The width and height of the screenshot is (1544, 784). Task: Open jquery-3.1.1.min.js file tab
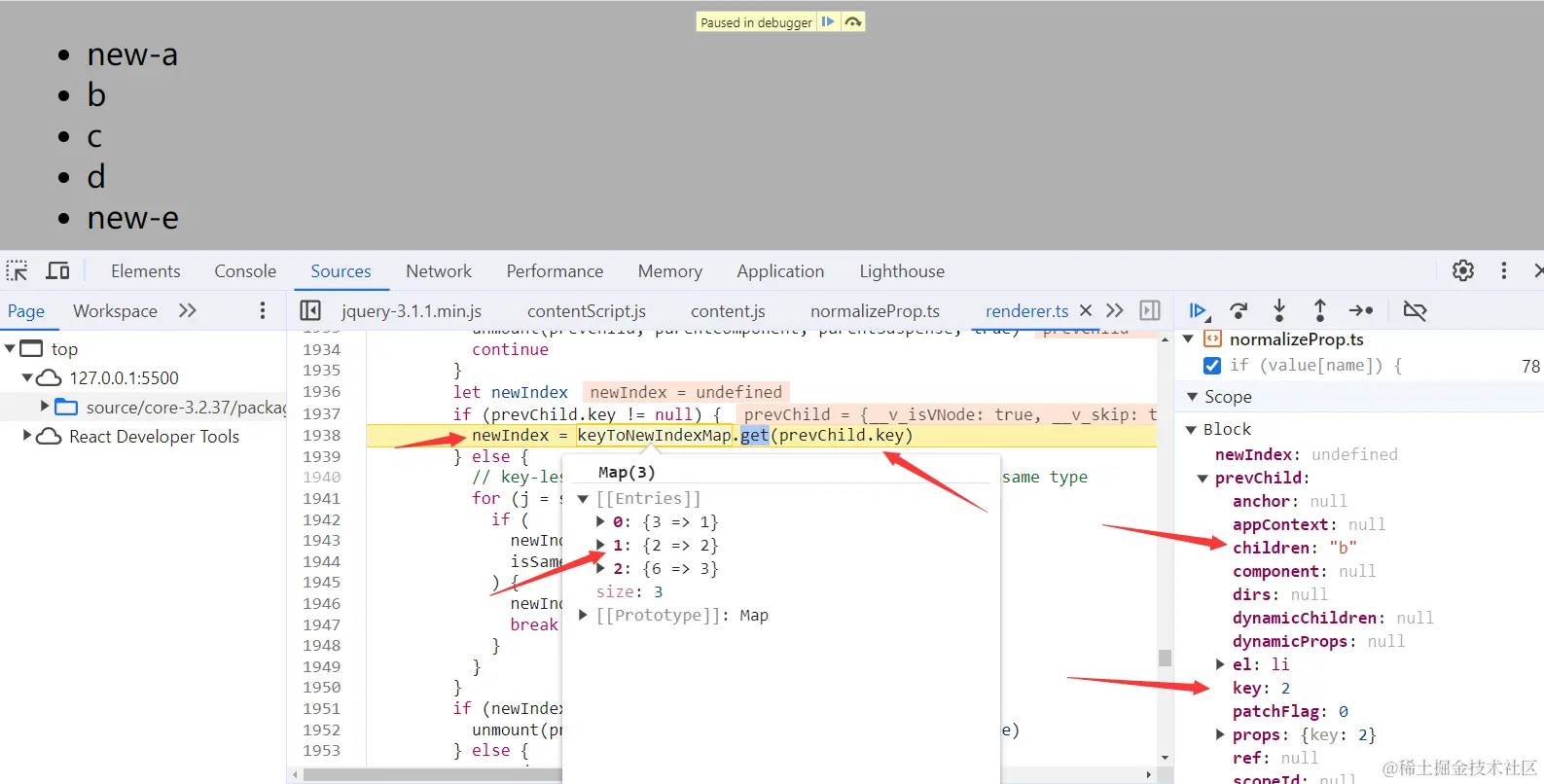(x=412, y=311)
